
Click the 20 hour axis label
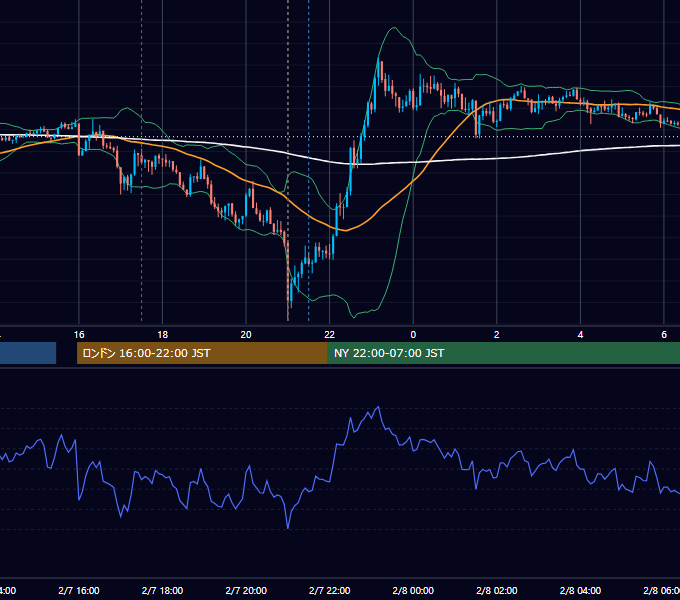pyautogui.click(x=246, y=335)
